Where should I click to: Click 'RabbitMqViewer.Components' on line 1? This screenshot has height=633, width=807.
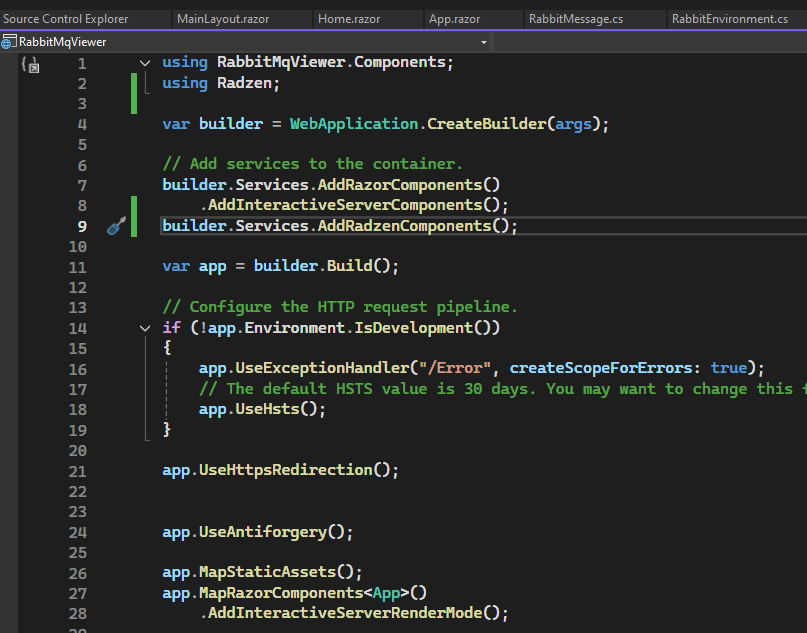[331, 62]
